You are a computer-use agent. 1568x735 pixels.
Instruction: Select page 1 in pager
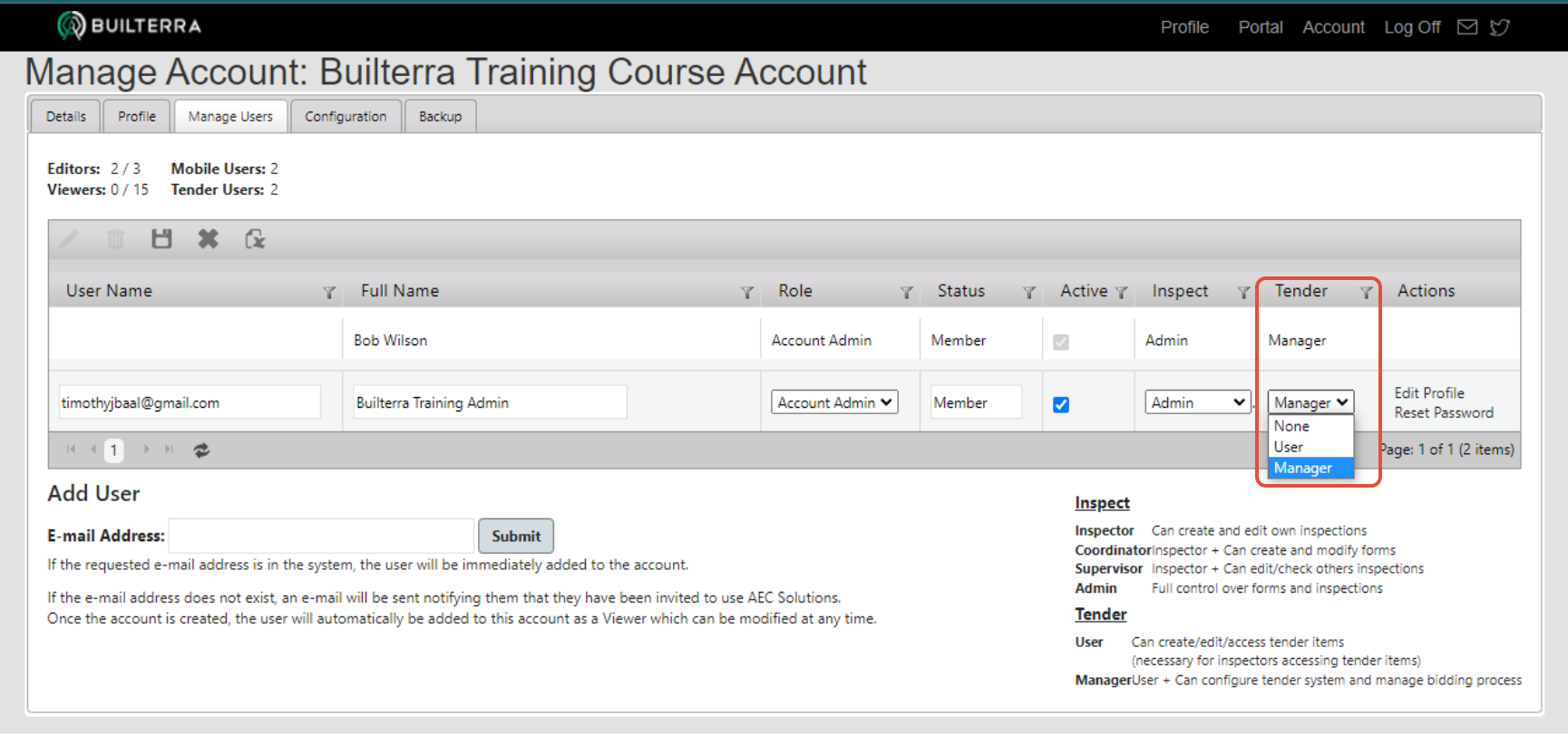point(113,450)
